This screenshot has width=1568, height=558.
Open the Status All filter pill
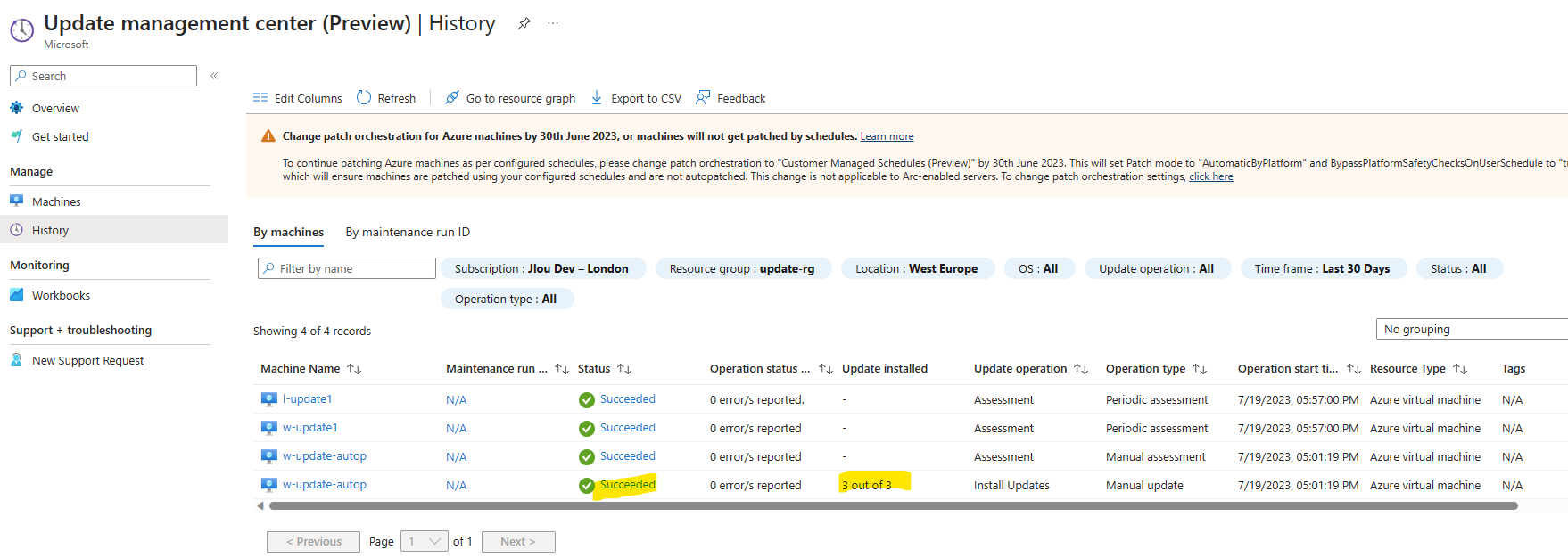tap(1459, 268)
